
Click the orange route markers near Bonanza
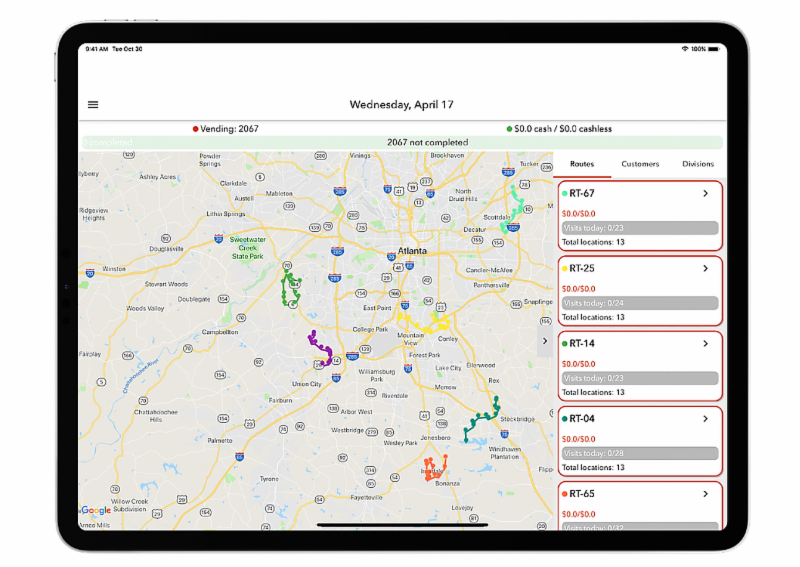coord(435,469)
